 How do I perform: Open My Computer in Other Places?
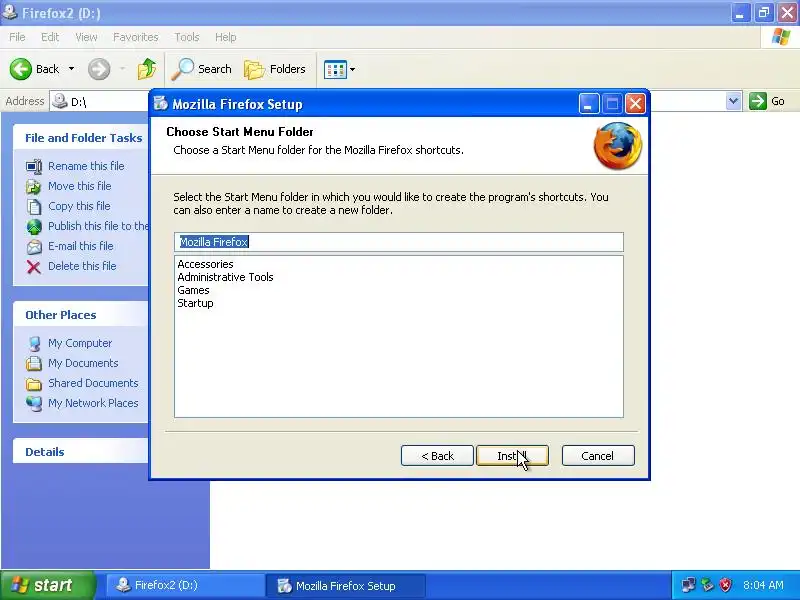coord(80,343)
